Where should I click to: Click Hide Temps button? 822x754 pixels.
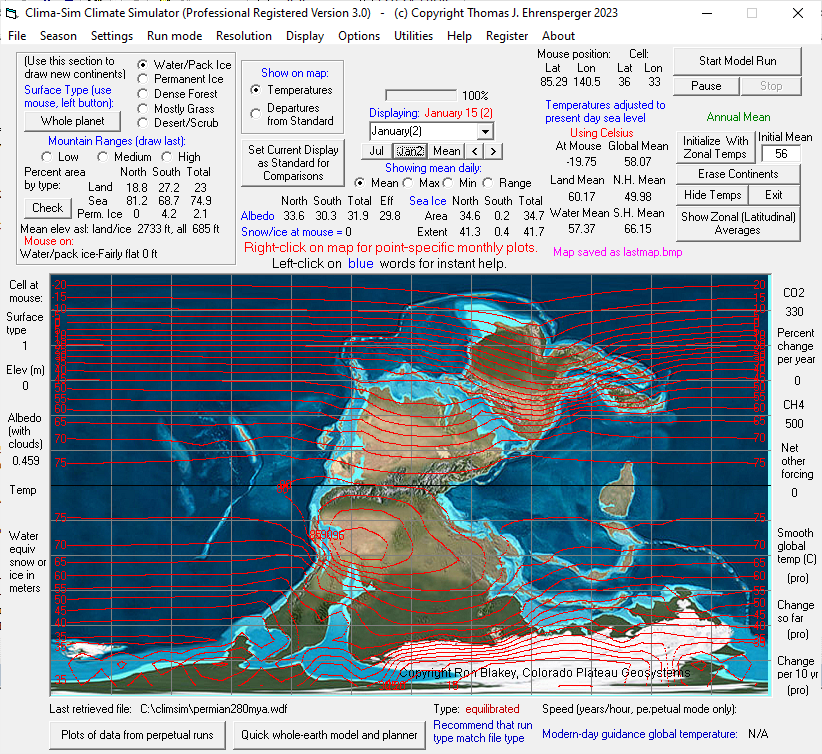(x=712, y=195)
